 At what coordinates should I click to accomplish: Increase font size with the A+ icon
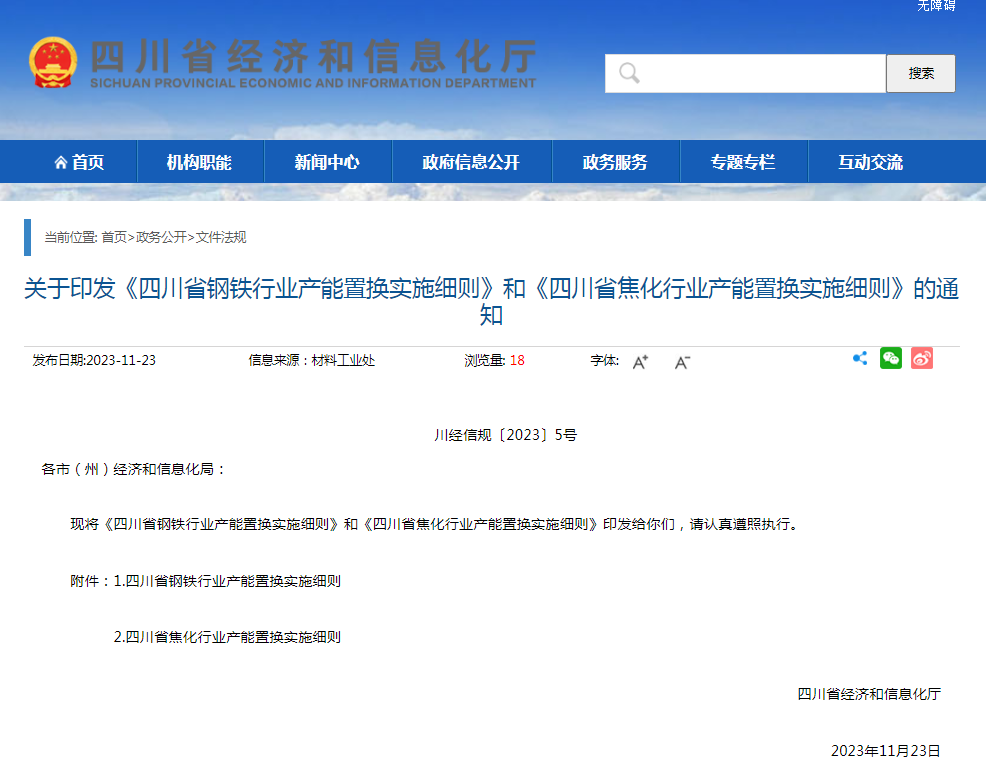[640, 362]
